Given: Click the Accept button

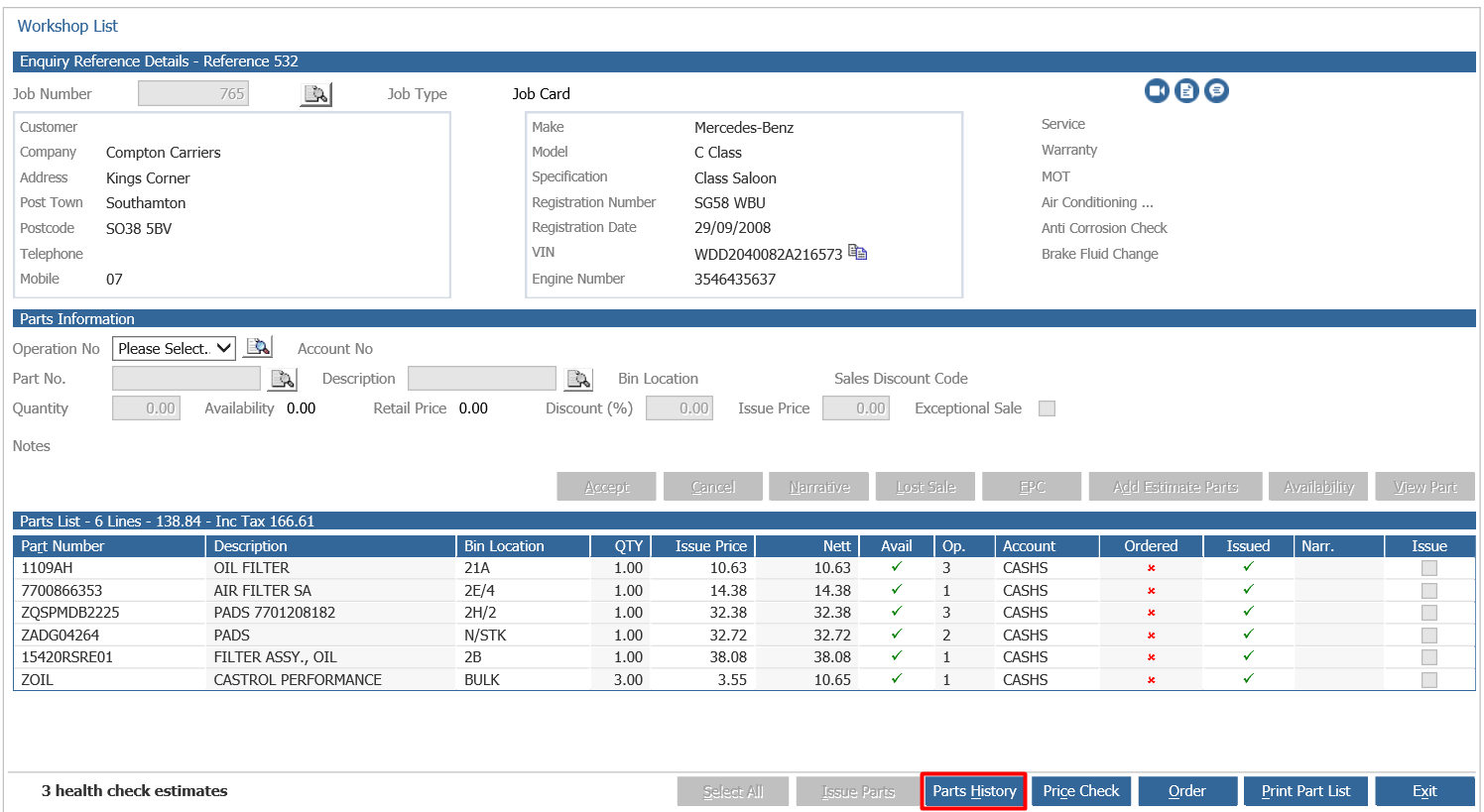Looking at the screenshot, I should [606, 487].
